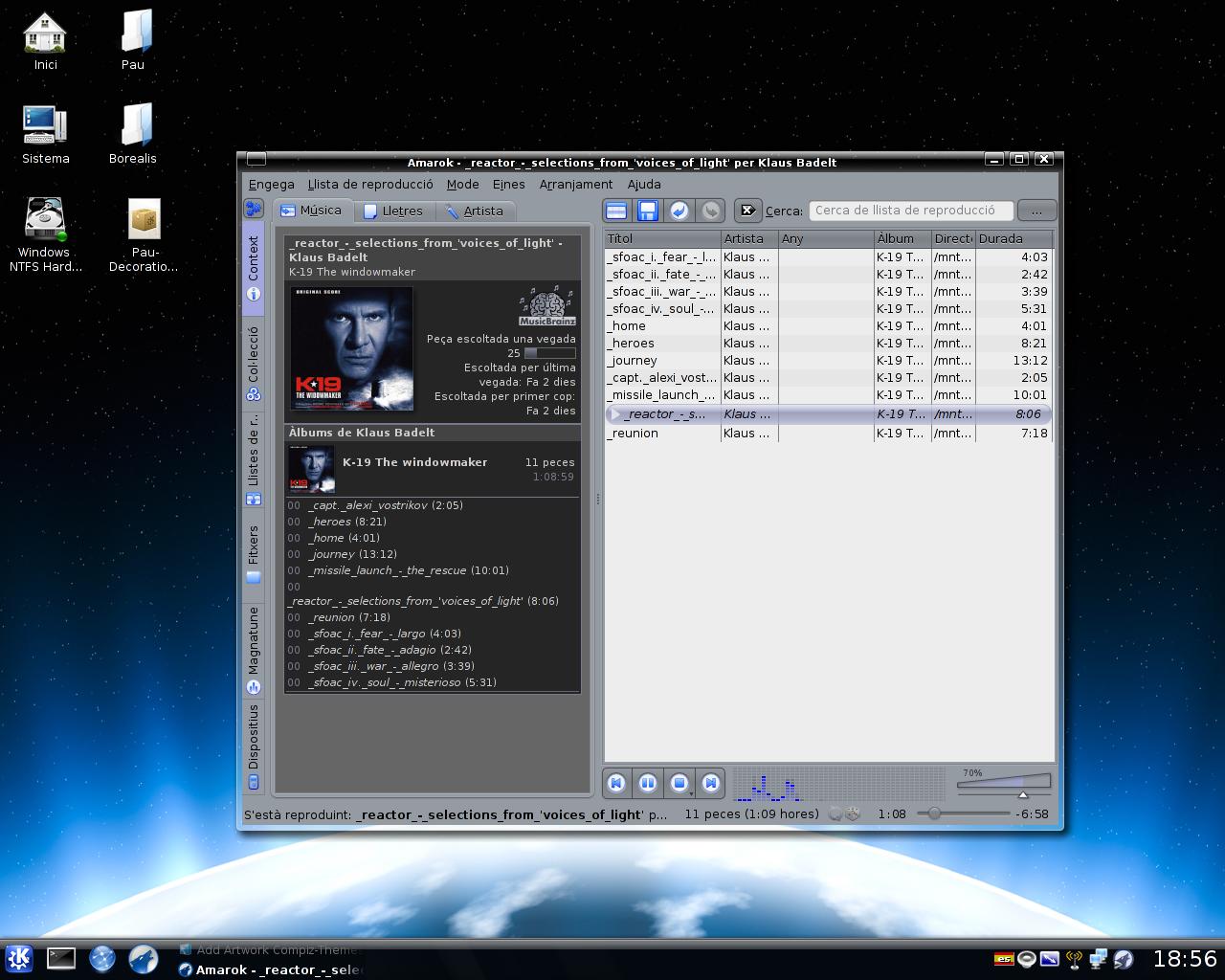Select the Fitxers sidebar tab
The height and width of the screenshot is (980, 1225).
coord(254,553)
